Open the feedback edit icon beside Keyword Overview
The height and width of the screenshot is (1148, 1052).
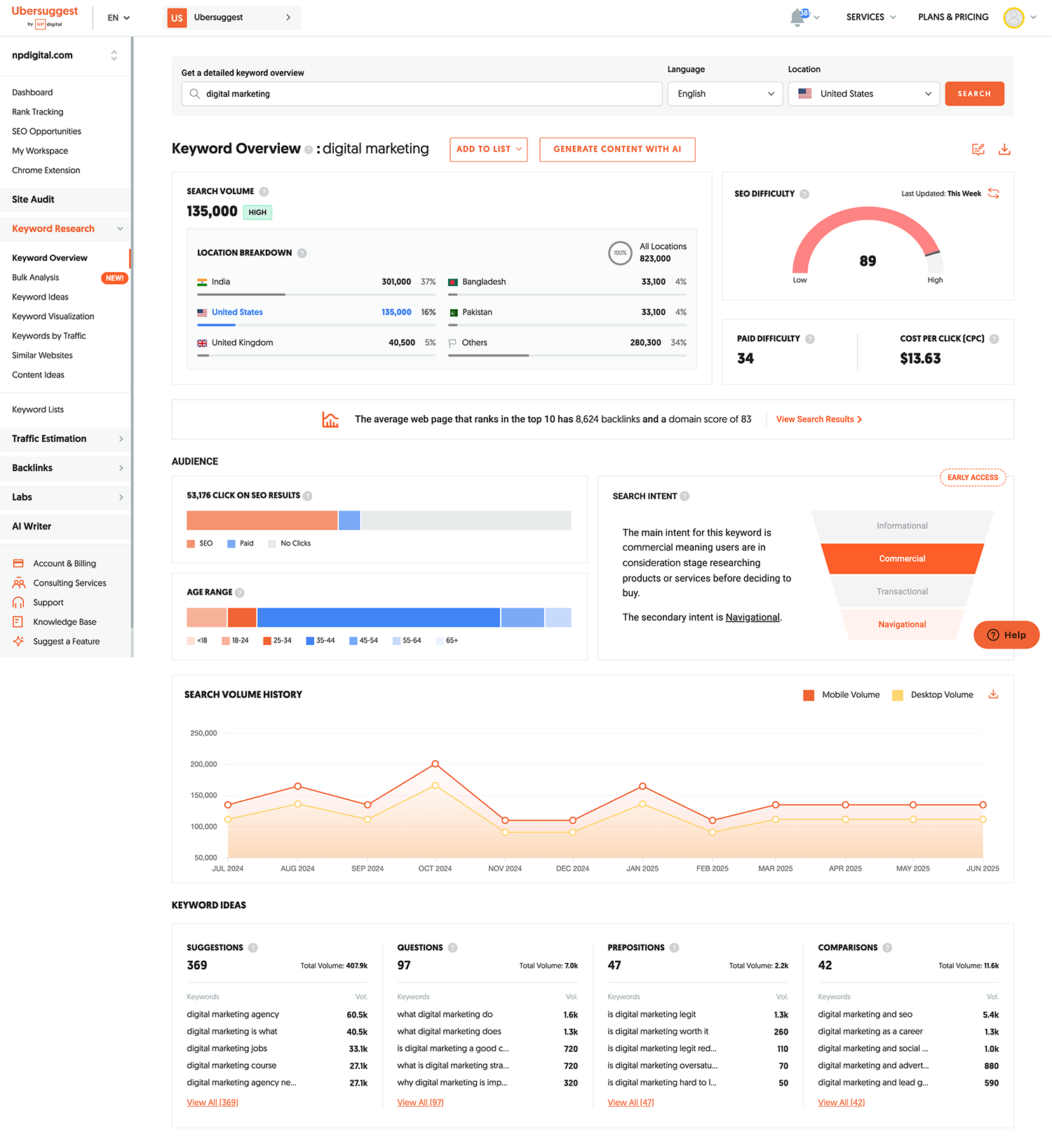tap(978, 149)
